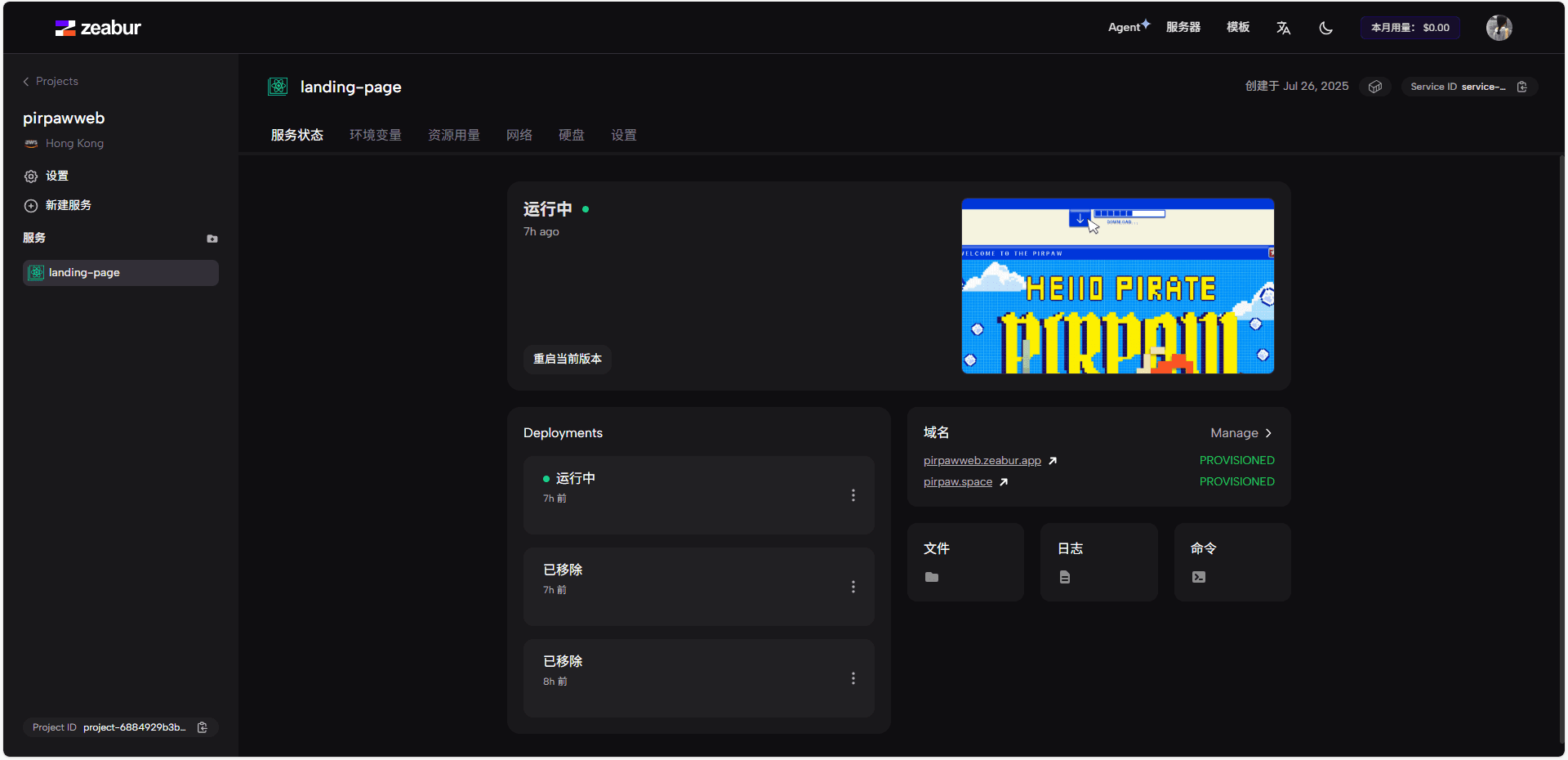Screen dimensions: 1568x760
Task: Open options menu for 8h 前 已移除 deployment
Action: pos(853,678)
